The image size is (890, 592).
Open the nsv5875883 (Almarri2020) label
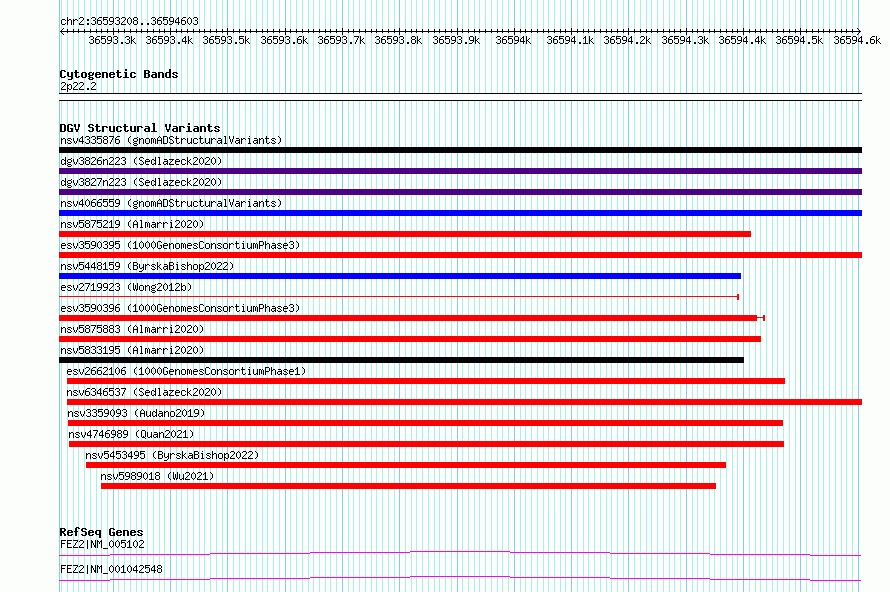[x=132, y=329]
